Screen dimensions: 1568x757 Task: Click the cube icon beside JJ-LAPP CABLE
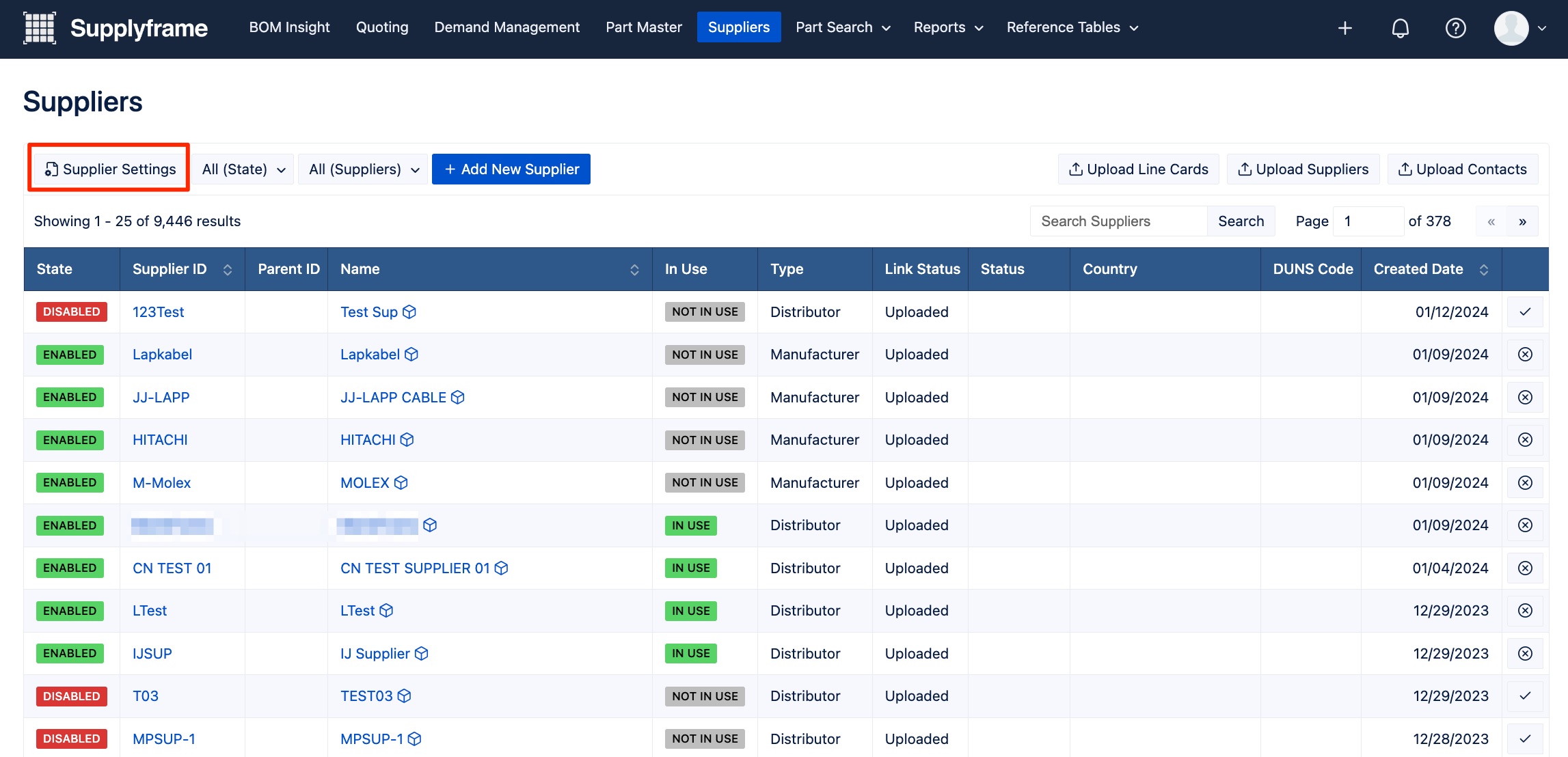458,397
